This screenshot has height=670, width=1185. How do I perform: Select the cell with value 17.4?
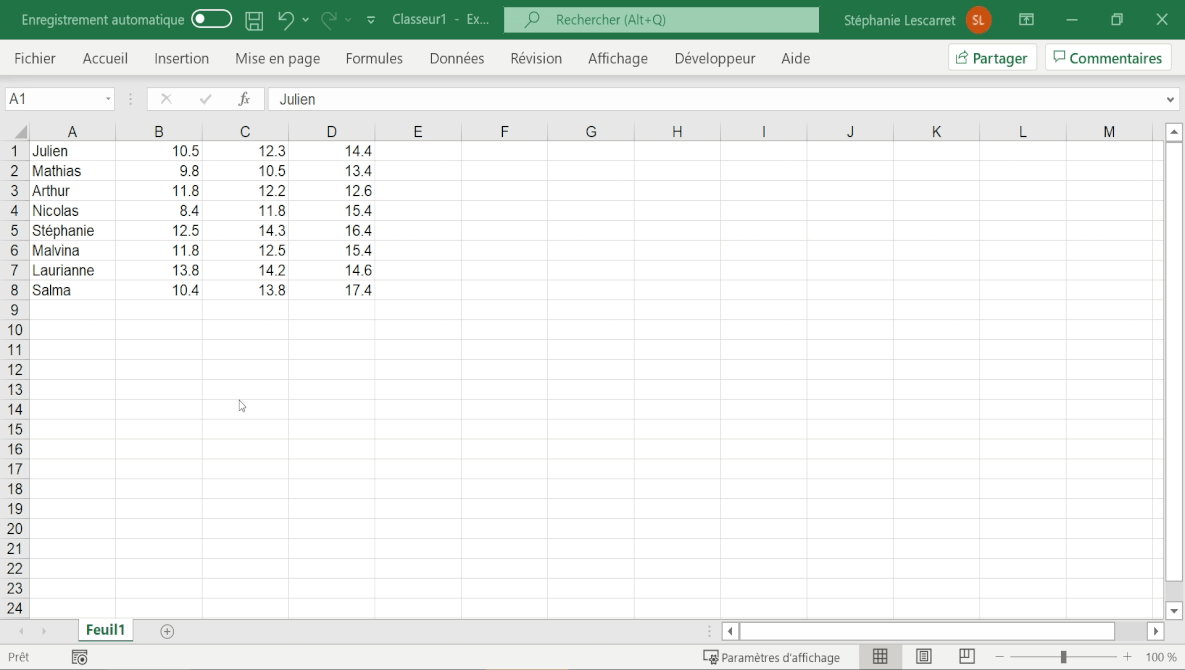pyautogui.click(x=331, y=290)
